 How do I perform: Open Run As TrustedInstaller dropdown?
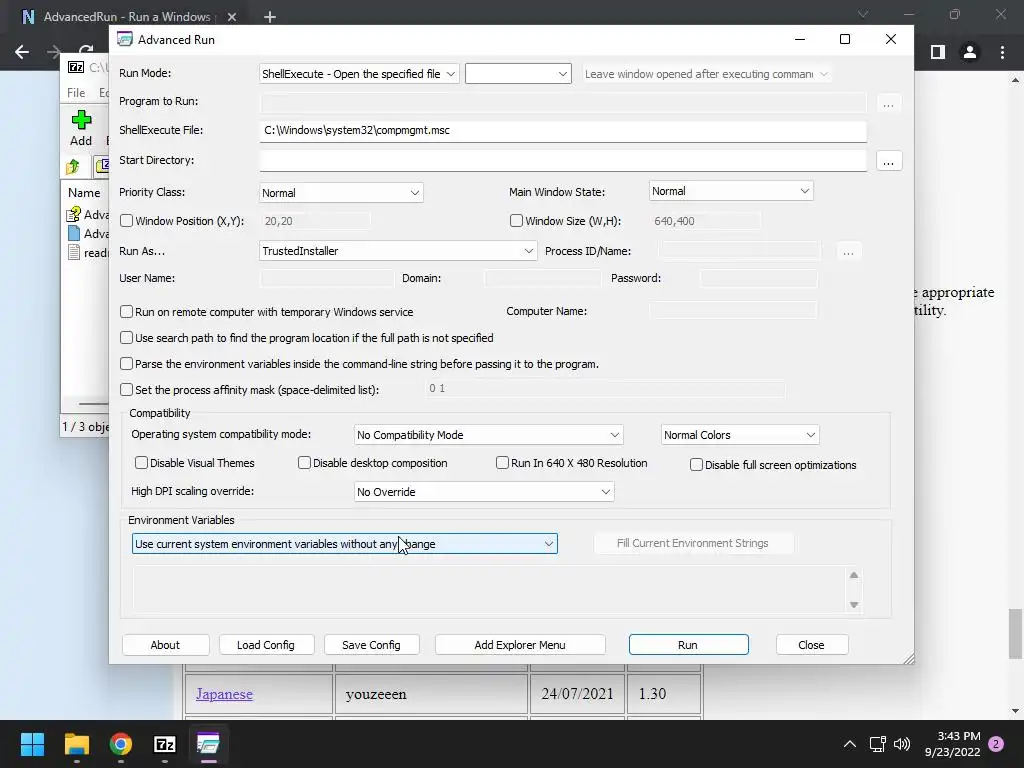[398, 251]
